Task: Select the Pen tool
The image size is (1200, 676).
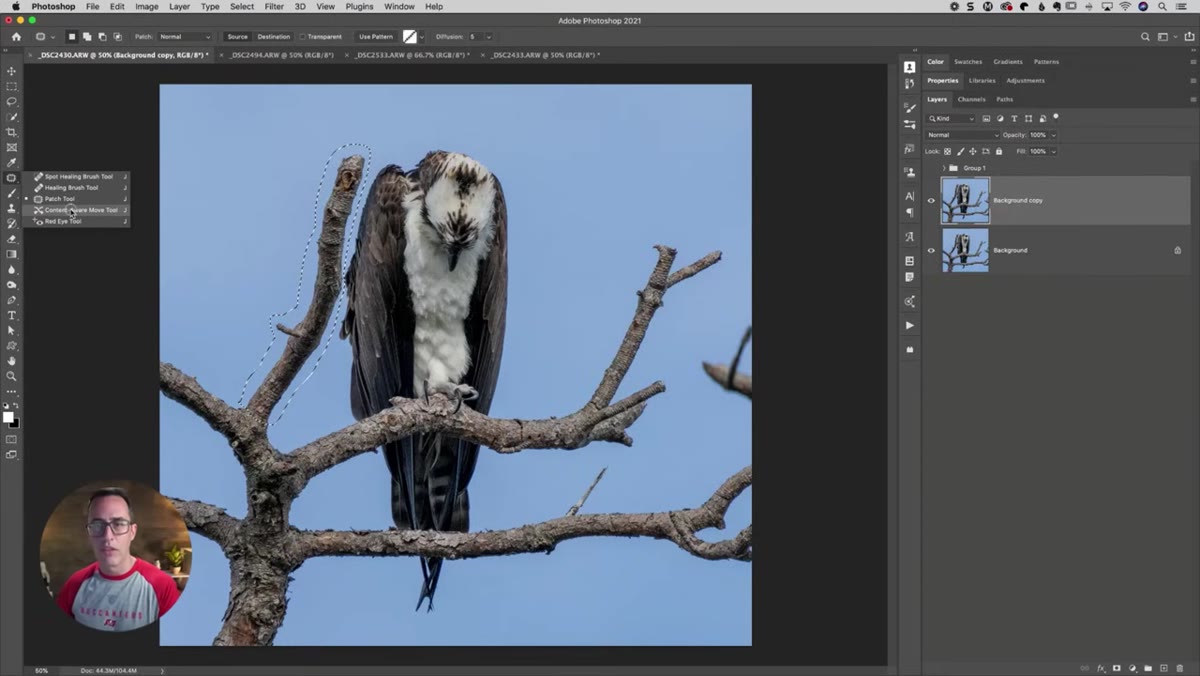Action: (12, 300)
